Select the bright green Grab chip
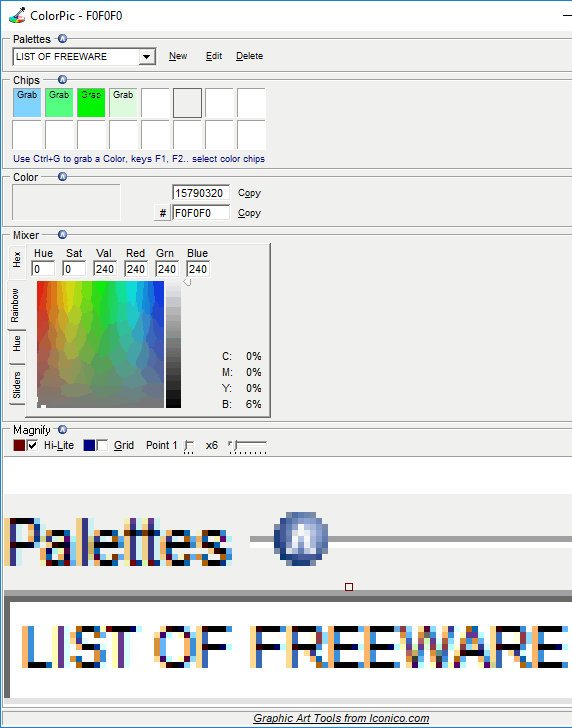The width and height of the screenshot is (572, 728). tap(91, 103)
